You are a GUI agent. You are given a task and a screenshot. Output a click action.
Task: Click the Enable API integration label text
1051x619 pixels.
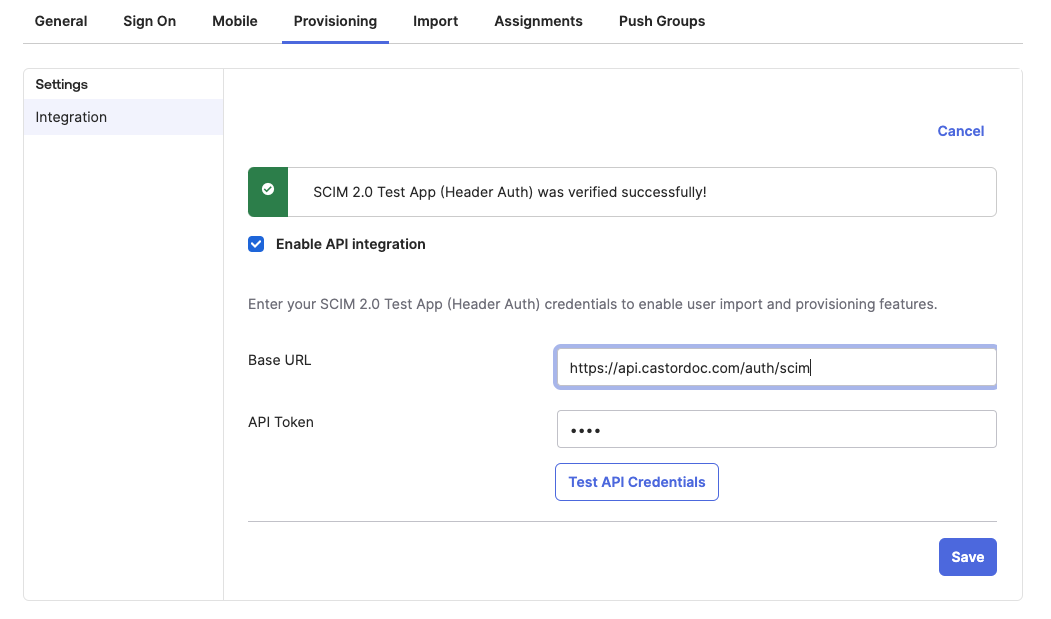[350, 244]
